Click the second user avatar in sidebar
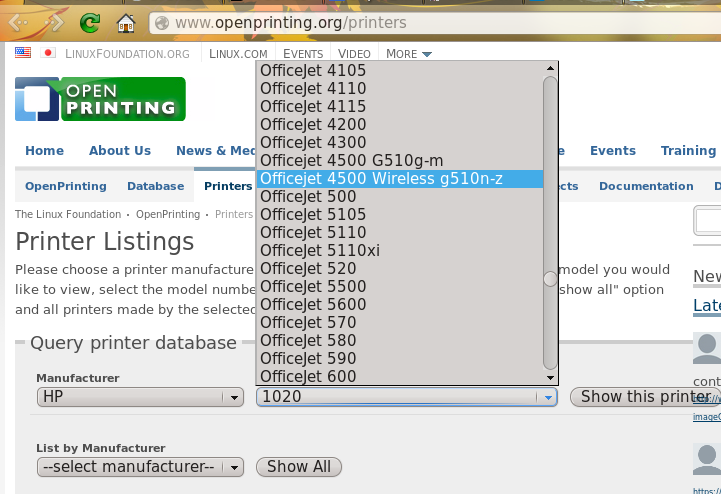 pyautogui.click(x=707, y=460)
